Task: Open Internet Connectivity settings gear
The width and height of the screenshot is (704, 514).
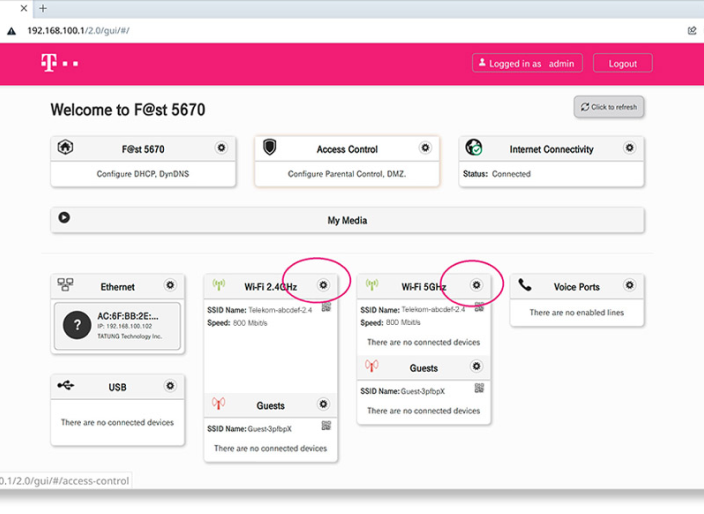Action: pos(629,148)
